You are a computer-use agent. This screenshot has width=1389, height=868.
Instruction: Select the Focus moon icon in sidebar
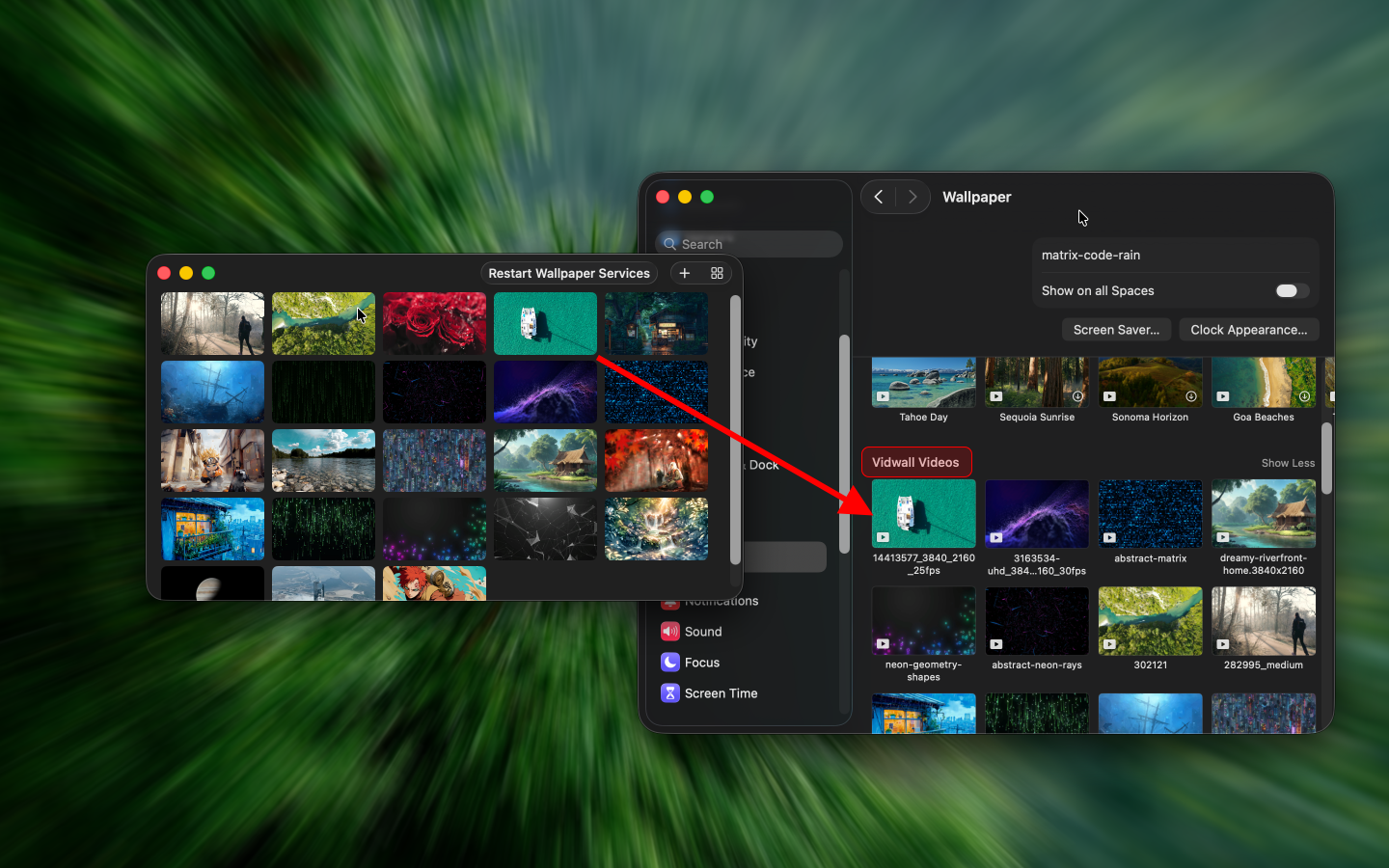[x=670, y=663]
